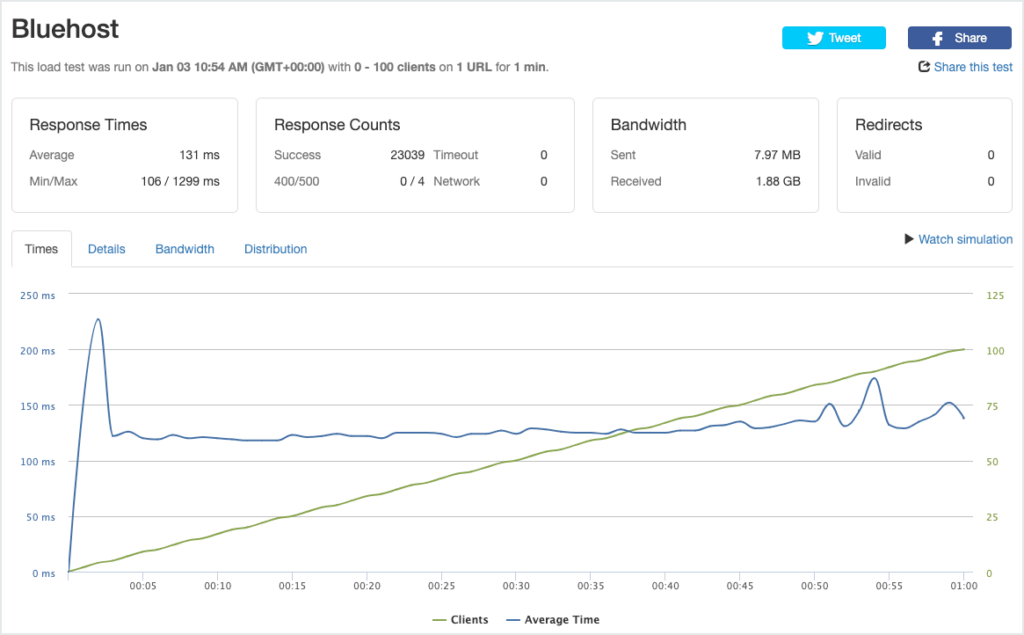
Task: Click the Tweet button label
Action: [845, 38]
